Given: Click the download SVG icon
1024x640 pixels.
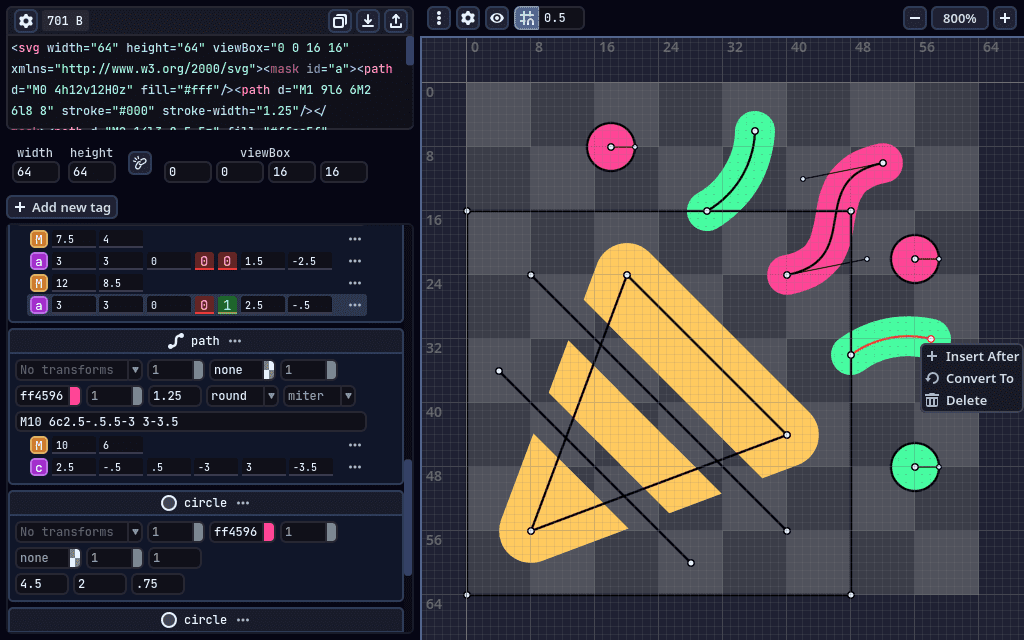Looking at the screenshot, I should coord(368,21).
